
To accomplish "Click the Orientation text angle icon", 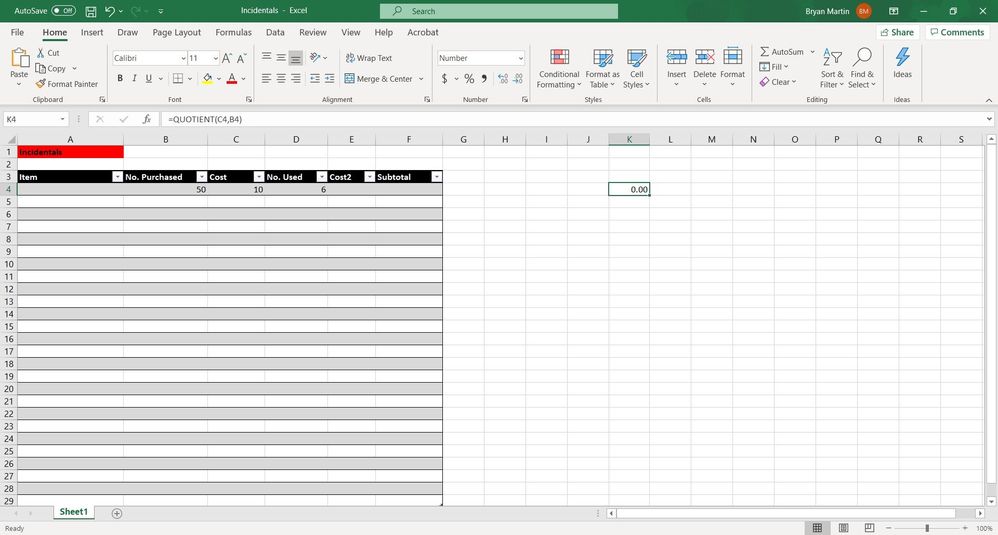I will (x=315, y=57).
